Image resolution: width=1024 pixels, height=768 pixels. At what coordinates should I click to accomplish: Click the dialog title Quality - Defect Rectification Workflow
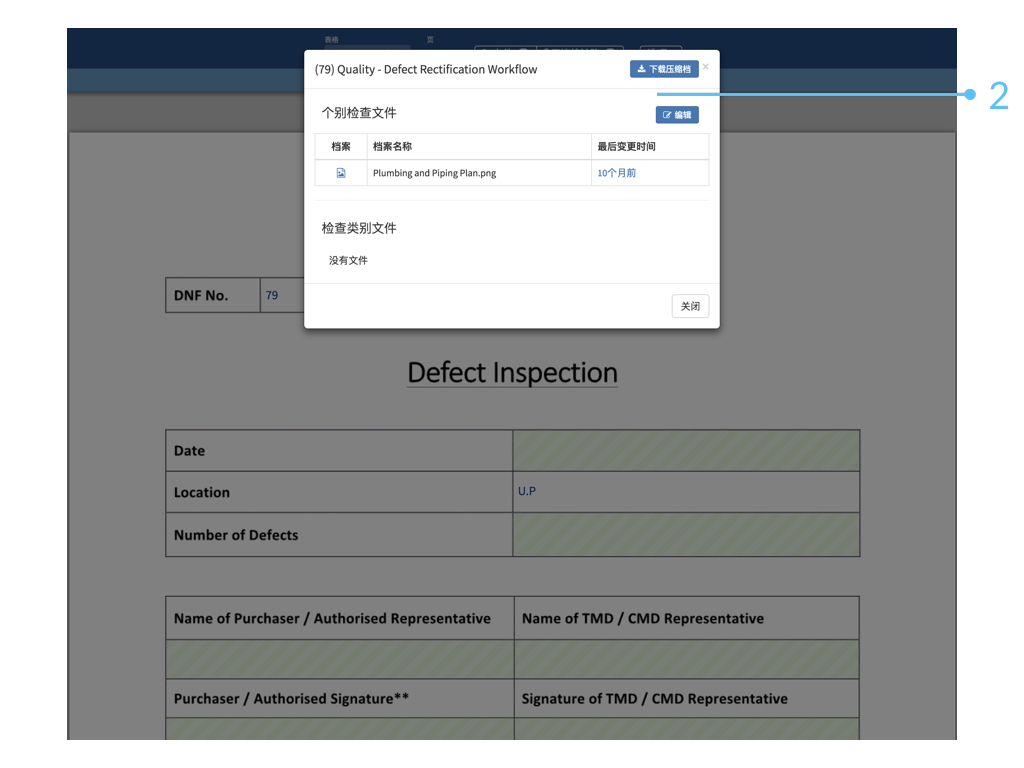pyautogui.click(x=426, y=69)
